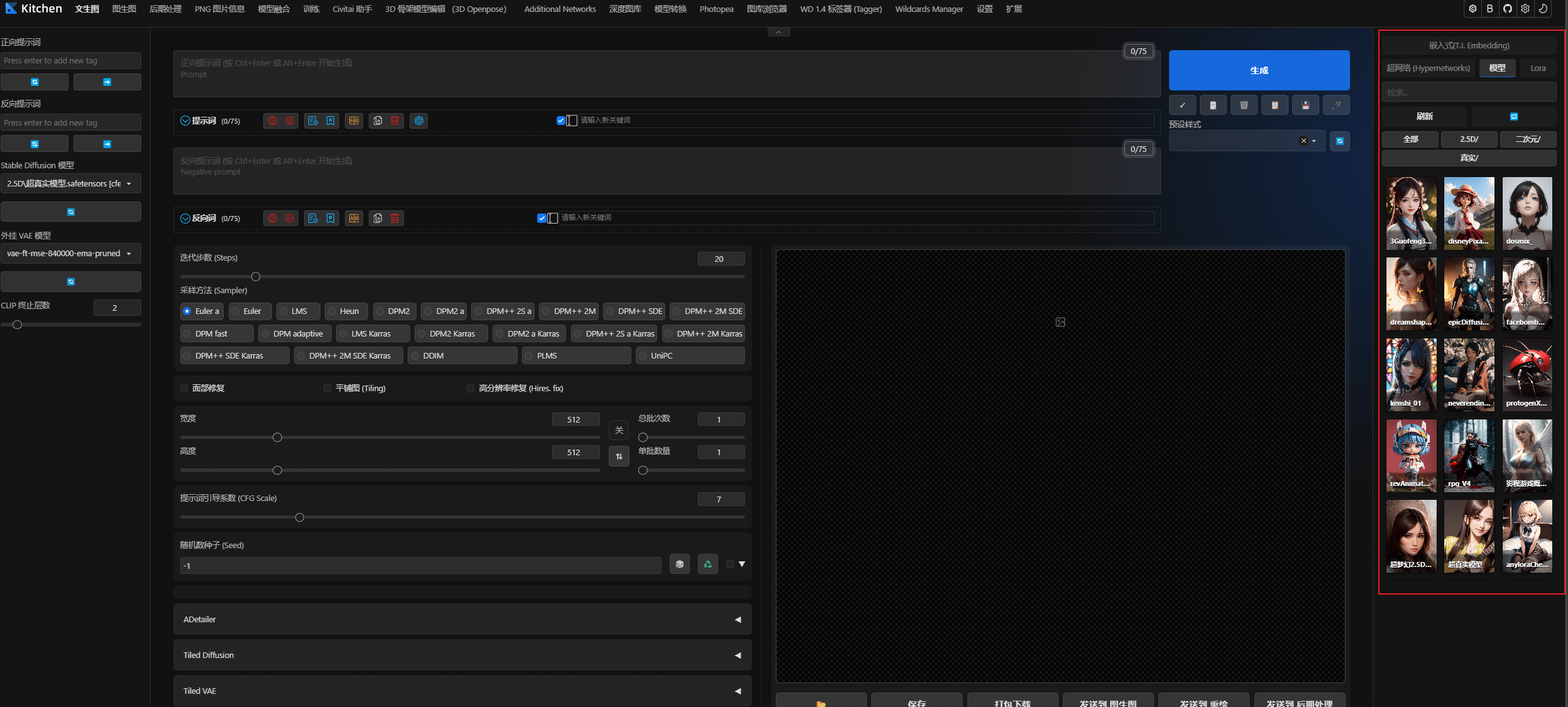The height and width of the screenshot is (707, 1568).
Task: Click the clipboard icon under 生成
Action: coord(1275,105)
